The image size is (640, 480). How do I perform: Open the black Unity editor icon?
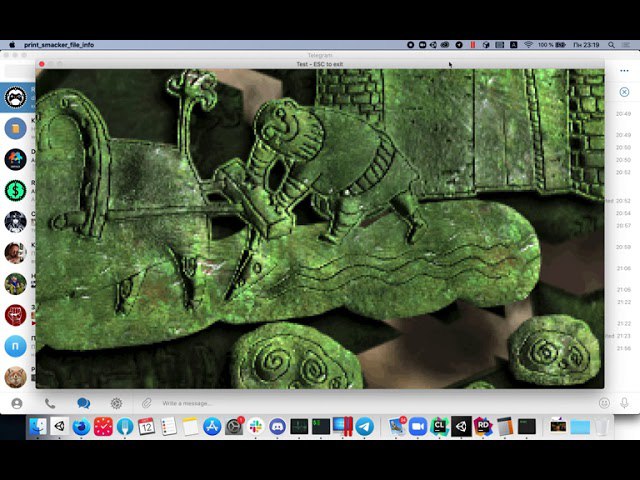(461, 427)
